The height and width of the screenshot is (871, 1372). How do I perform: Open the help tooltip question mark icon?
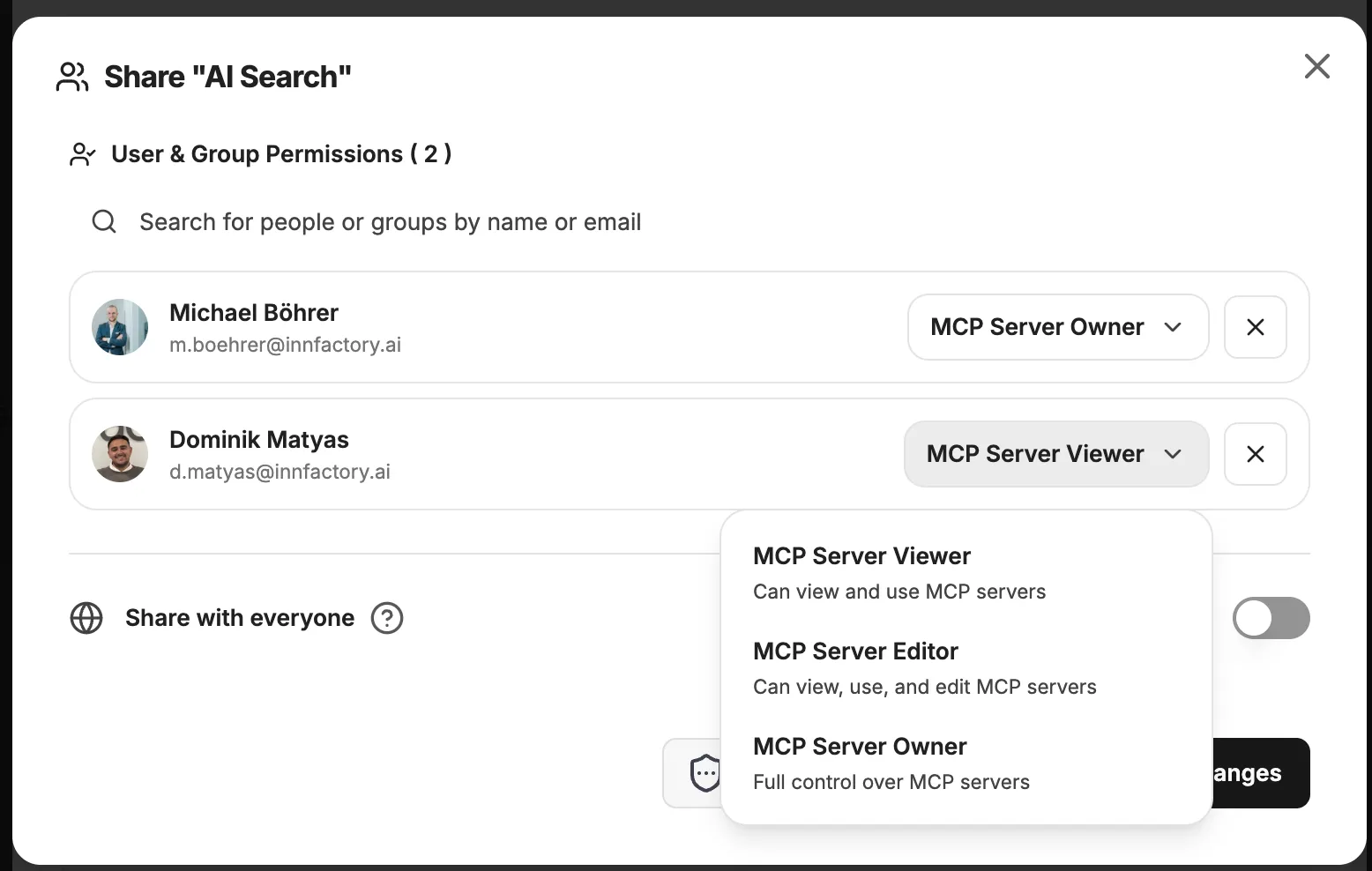387,618
